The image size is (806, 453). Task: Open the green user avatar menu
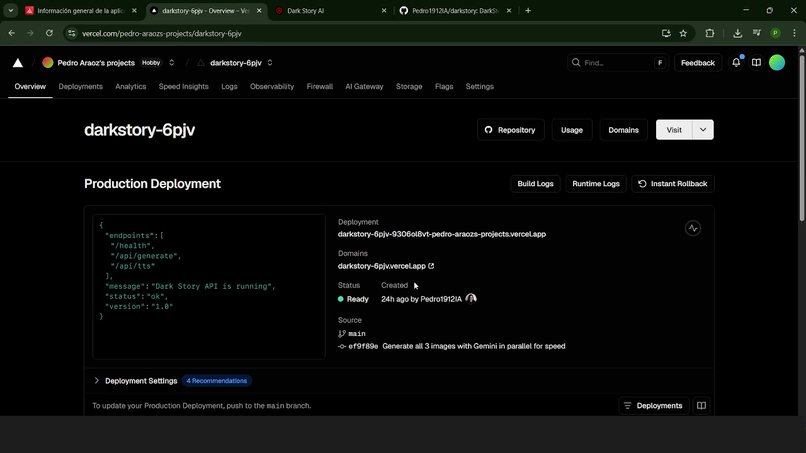tap(777, 62)
